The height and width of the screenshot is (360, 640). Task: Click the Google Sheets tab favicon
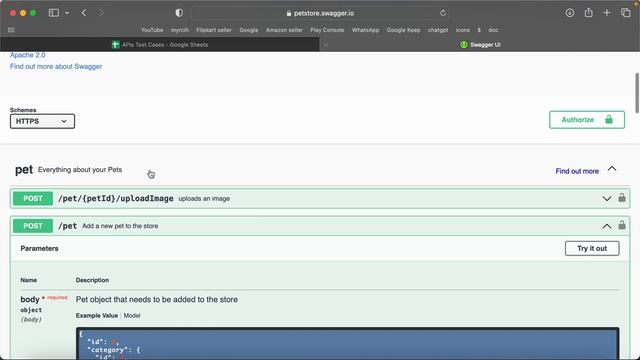coord(116,44)
